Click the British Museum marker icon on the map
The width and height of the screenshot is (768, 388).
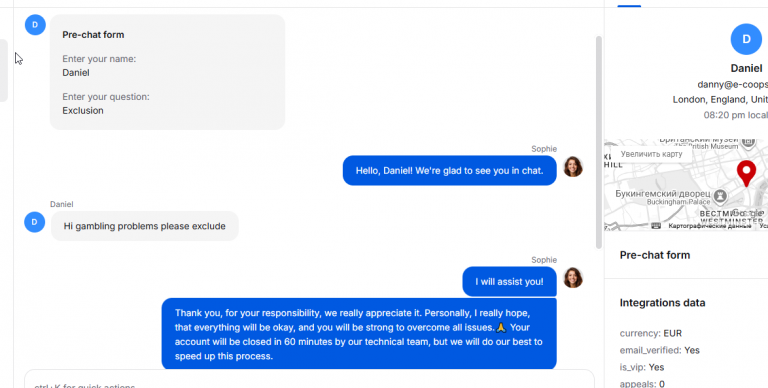click(748, 142)
